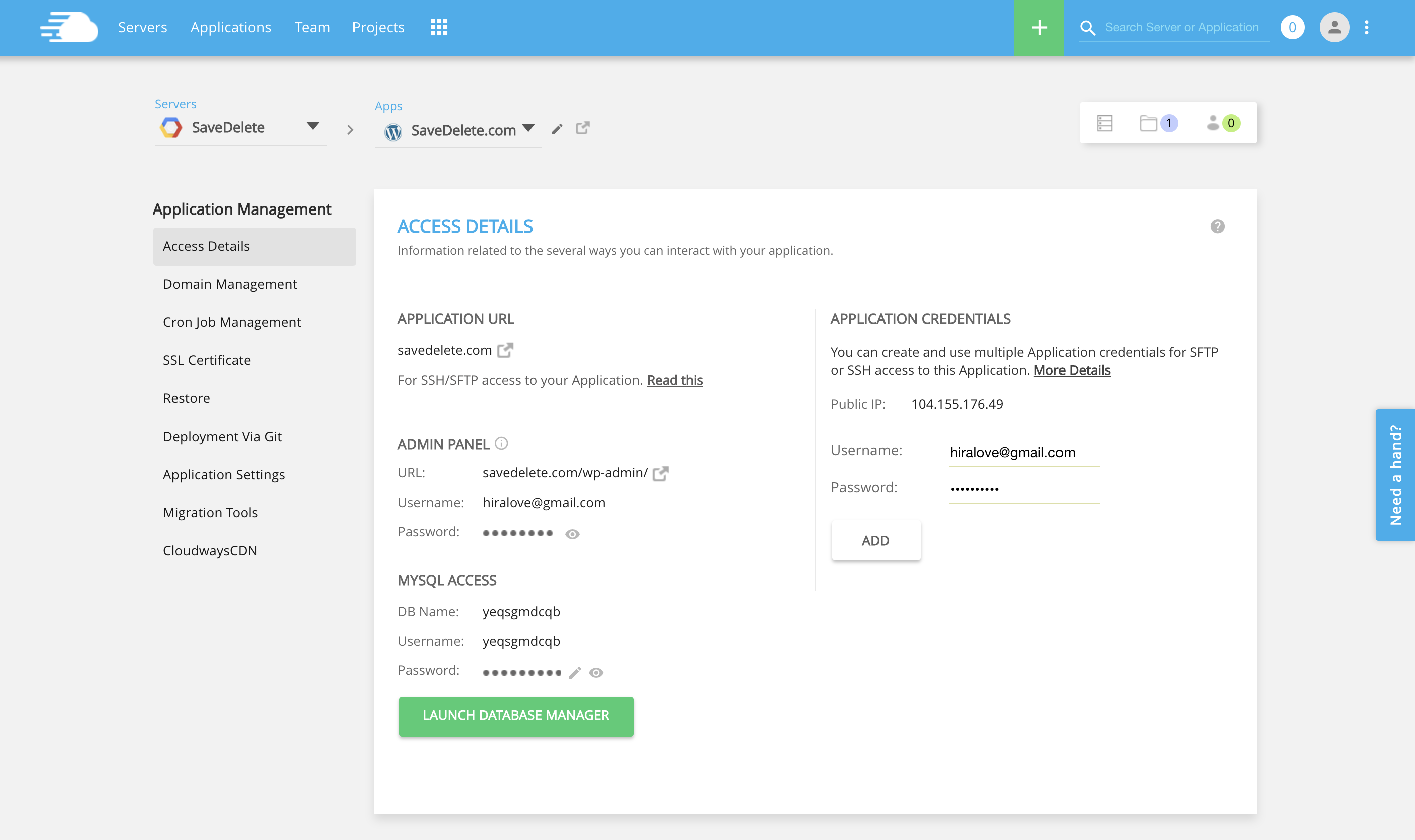Click the MySQL Username value yeqsgmdcqb

tap(521, 642)
